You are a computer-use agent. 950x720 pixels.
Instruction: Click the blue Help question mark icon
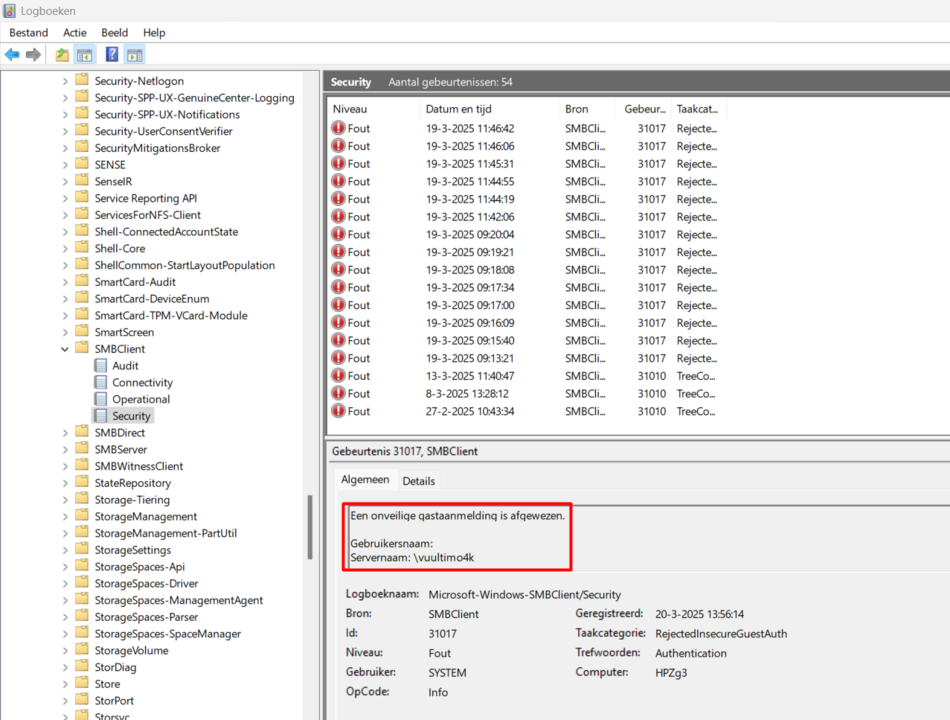(112, 55)
